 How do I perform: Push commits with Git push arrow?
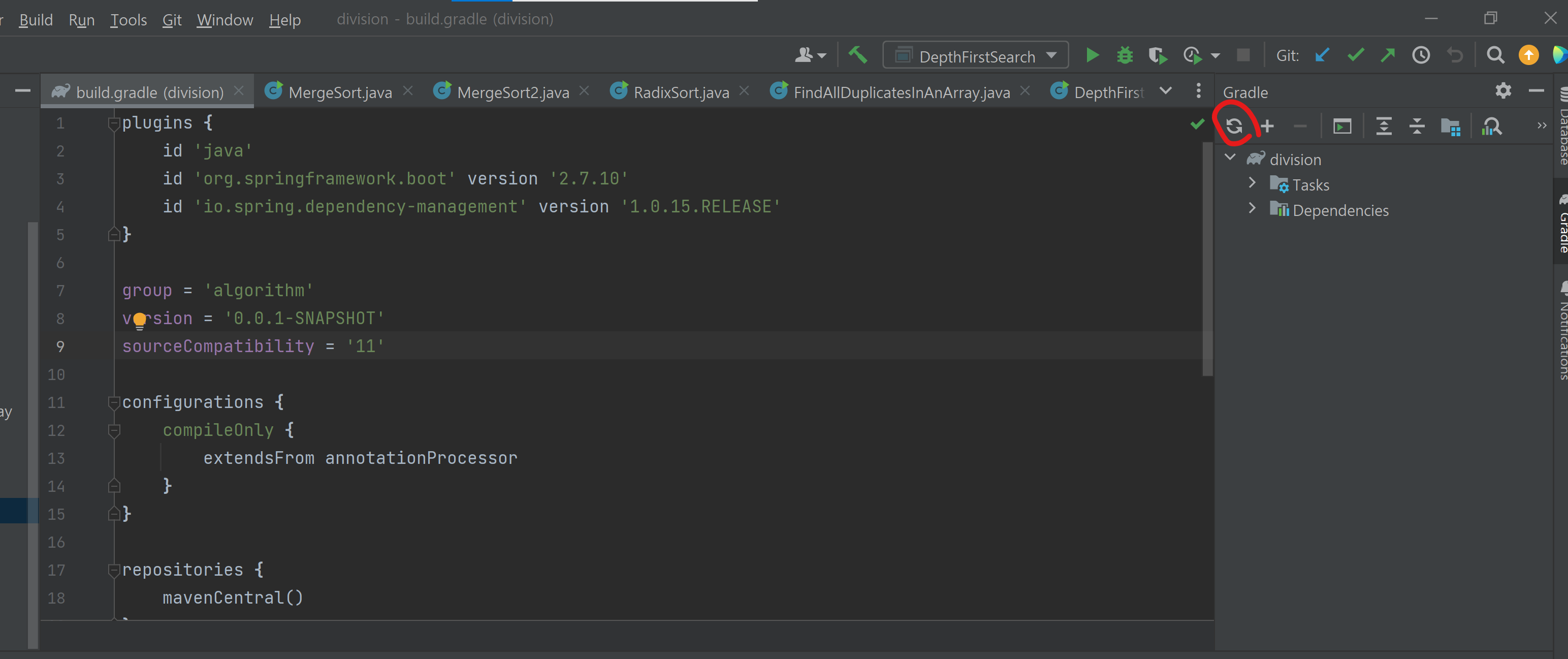[1387, 55]
